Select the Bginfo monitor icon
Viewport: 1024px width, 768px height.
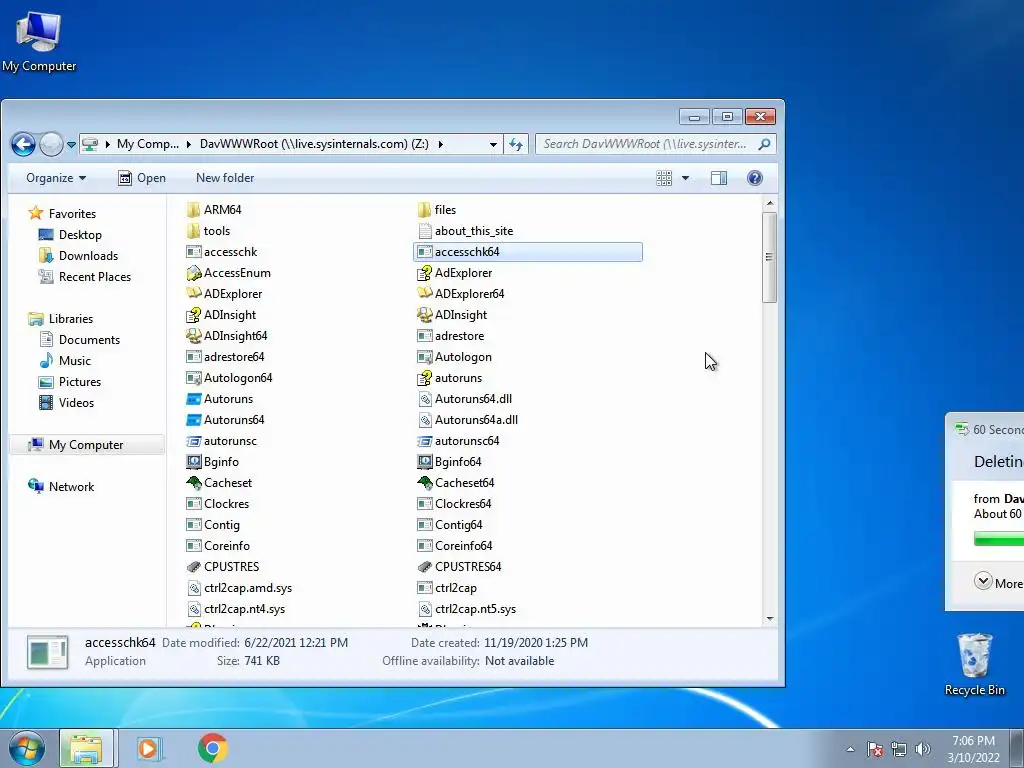[x=193, y=462]
